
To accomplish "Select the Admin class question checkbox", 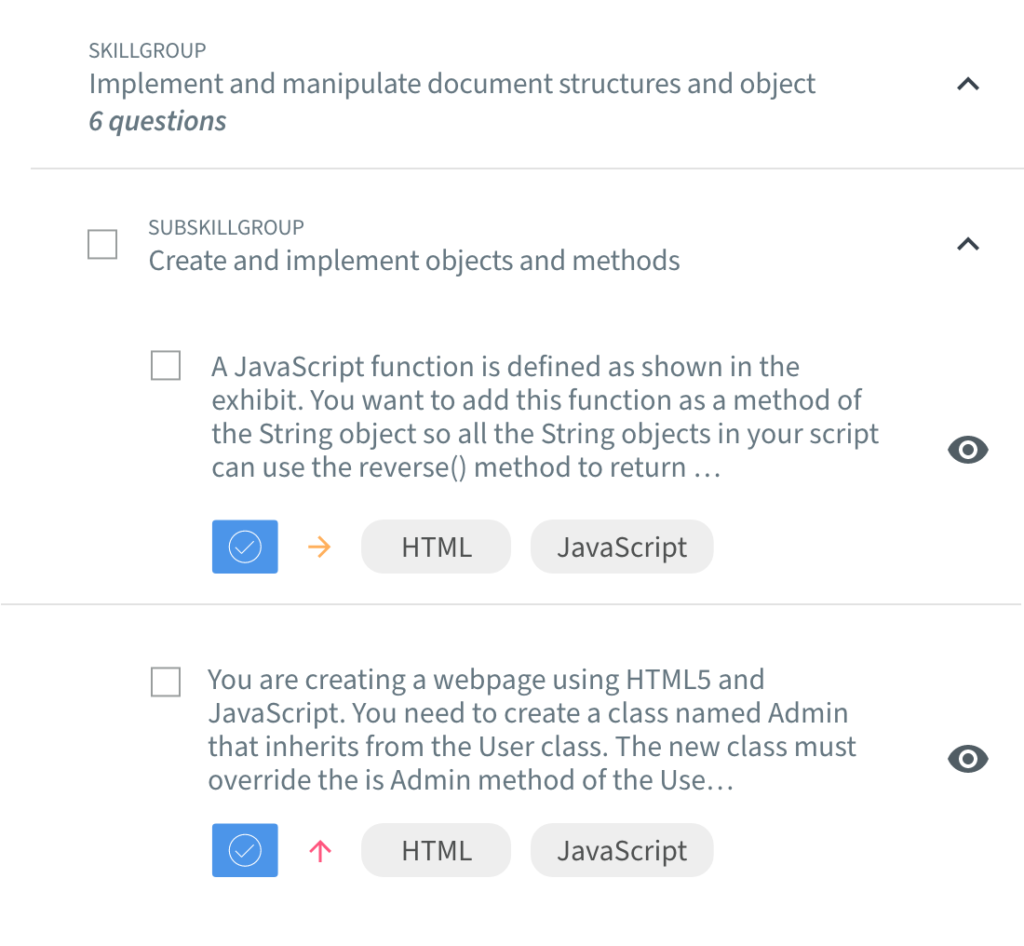I will click(166, 682).
